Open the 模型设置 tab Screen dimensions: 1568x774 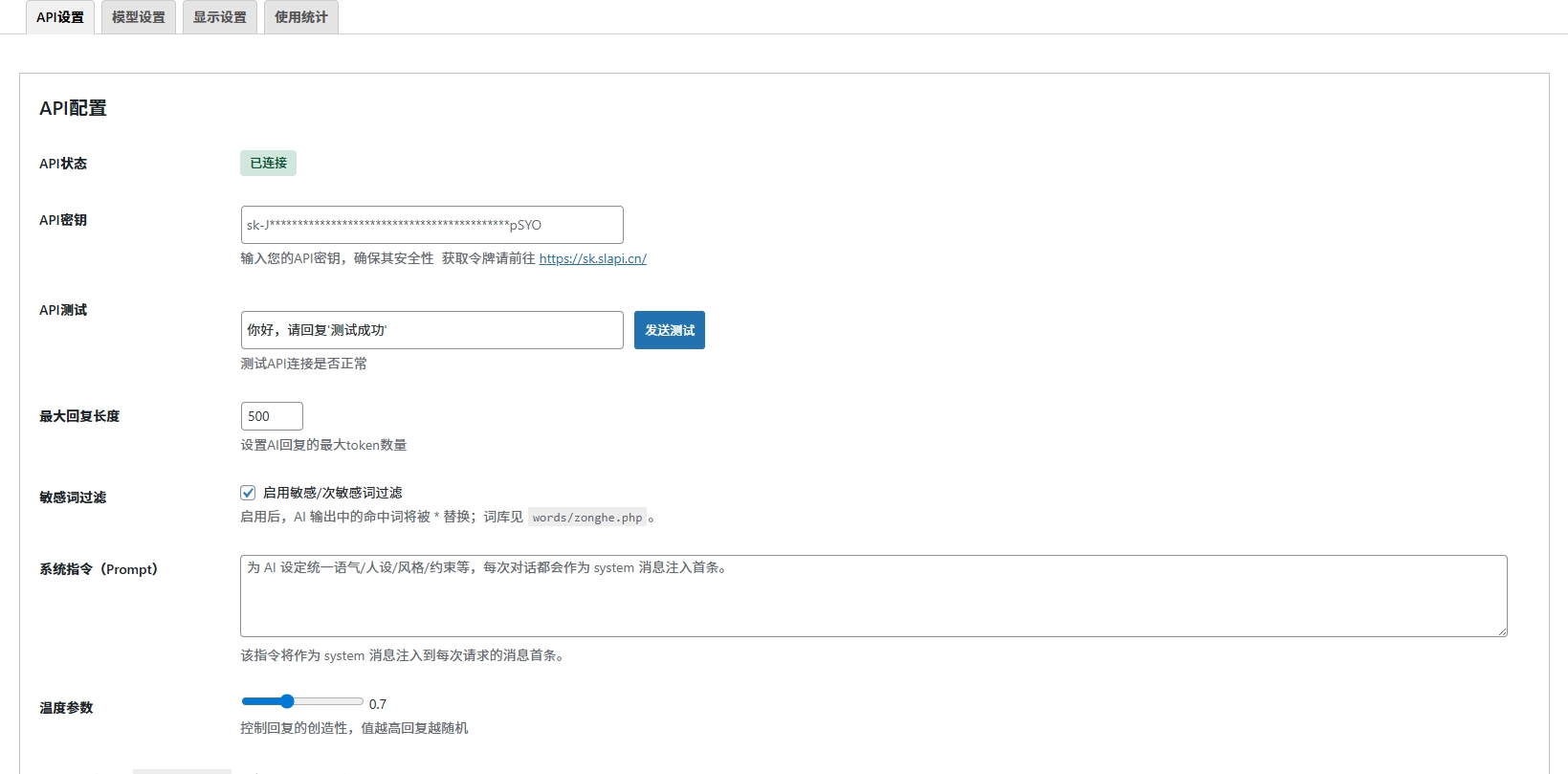139,17
